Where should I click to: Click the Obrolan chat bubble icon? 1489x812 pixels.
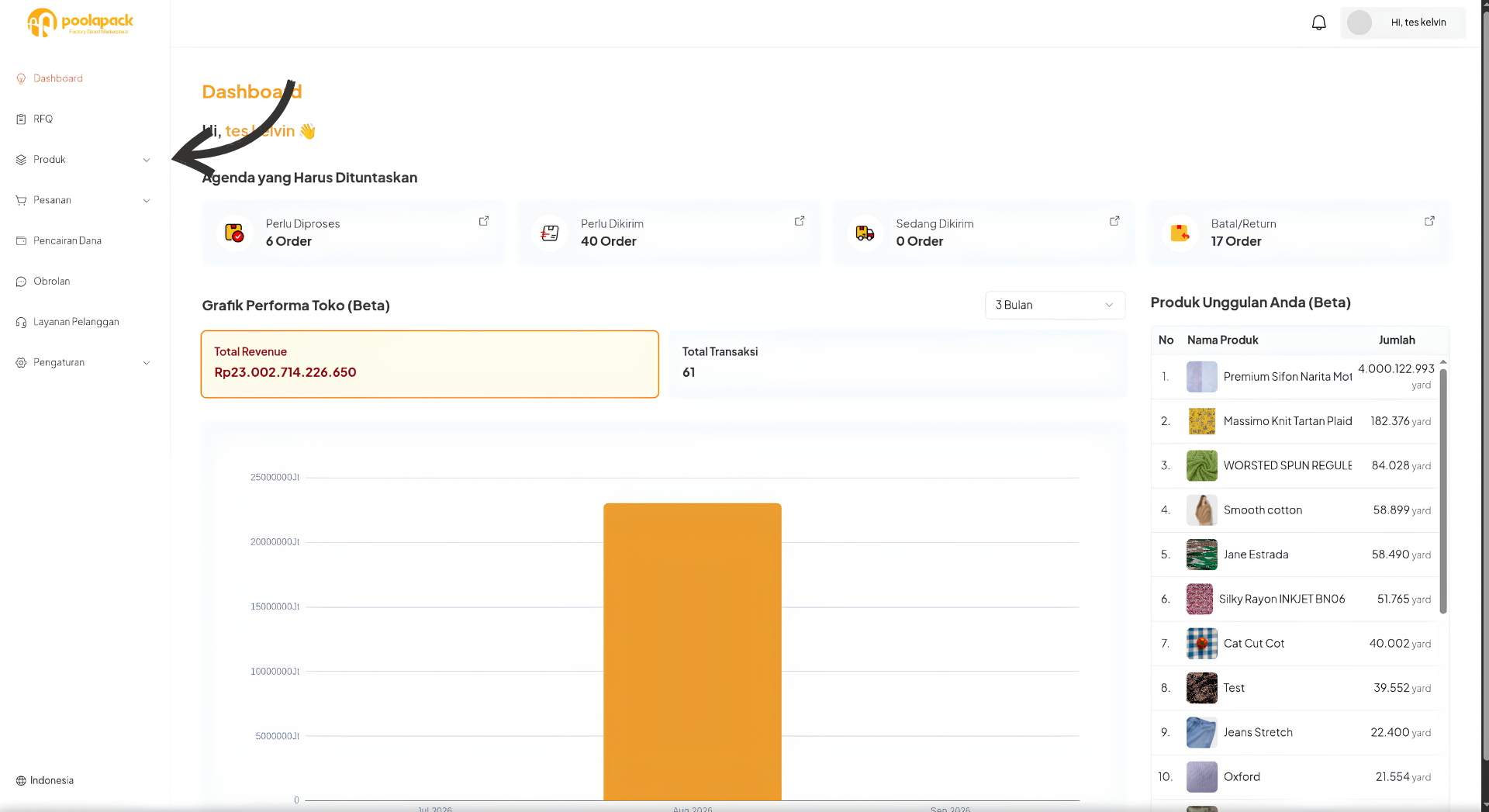click(x=21, y=282)
